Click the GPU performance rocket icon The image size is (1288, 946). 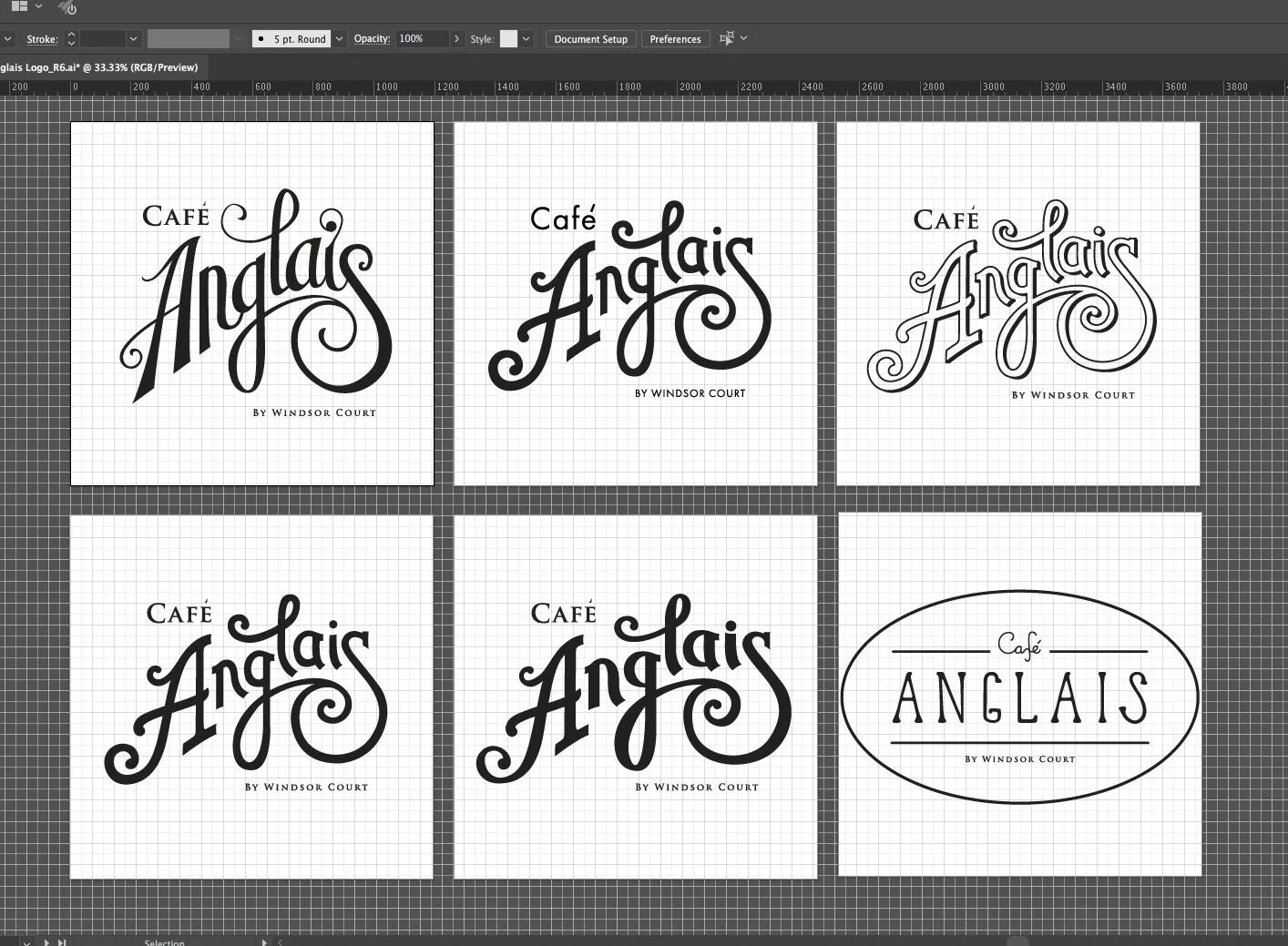67,7
